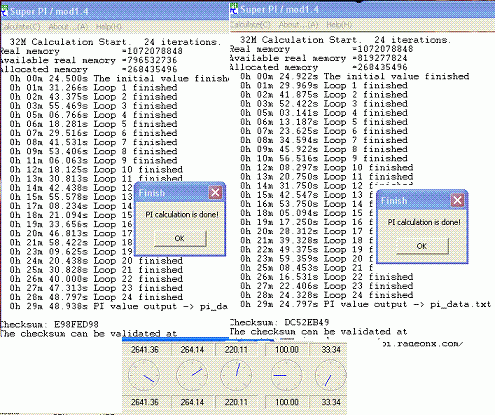The height and width of the screenshot is (415, 495).
Task: Select the 2641.36 readout above its dial
Action: point(145,350)
